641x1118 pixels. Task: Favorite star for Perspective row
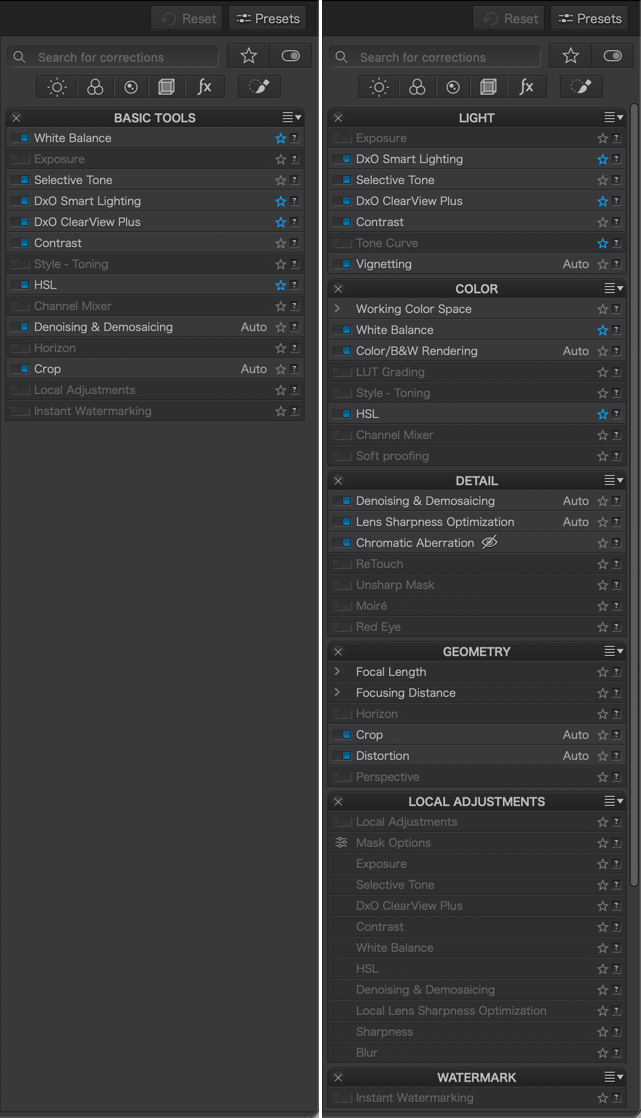coord(602,777)
